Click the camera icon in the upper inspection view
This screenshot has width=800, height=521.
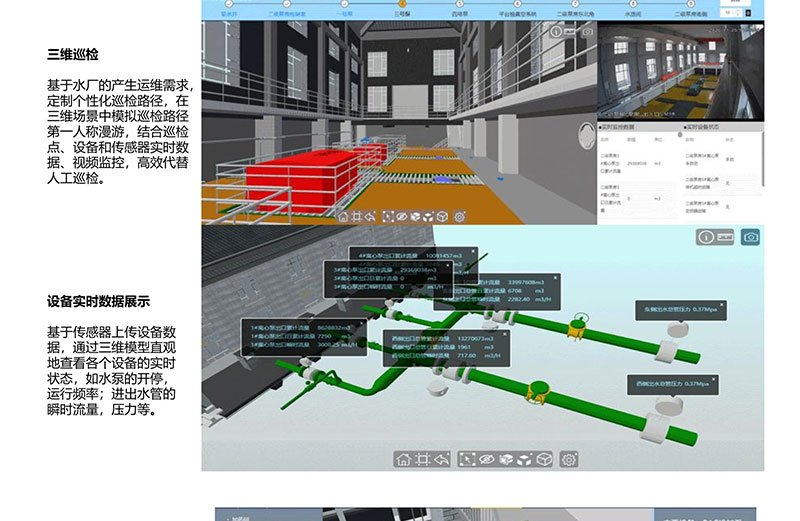587,31
